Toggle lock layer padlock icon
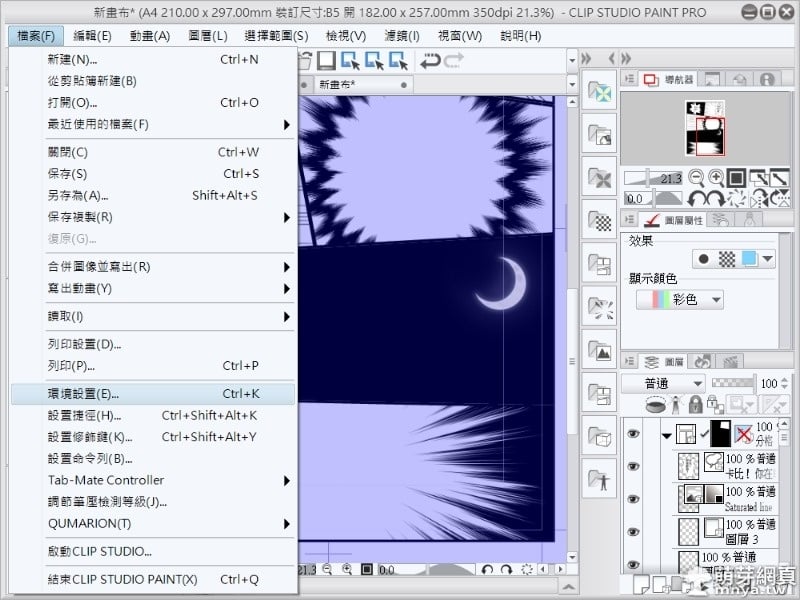The image size is (800, 600). pyautogui.click(x=695, y=404)
